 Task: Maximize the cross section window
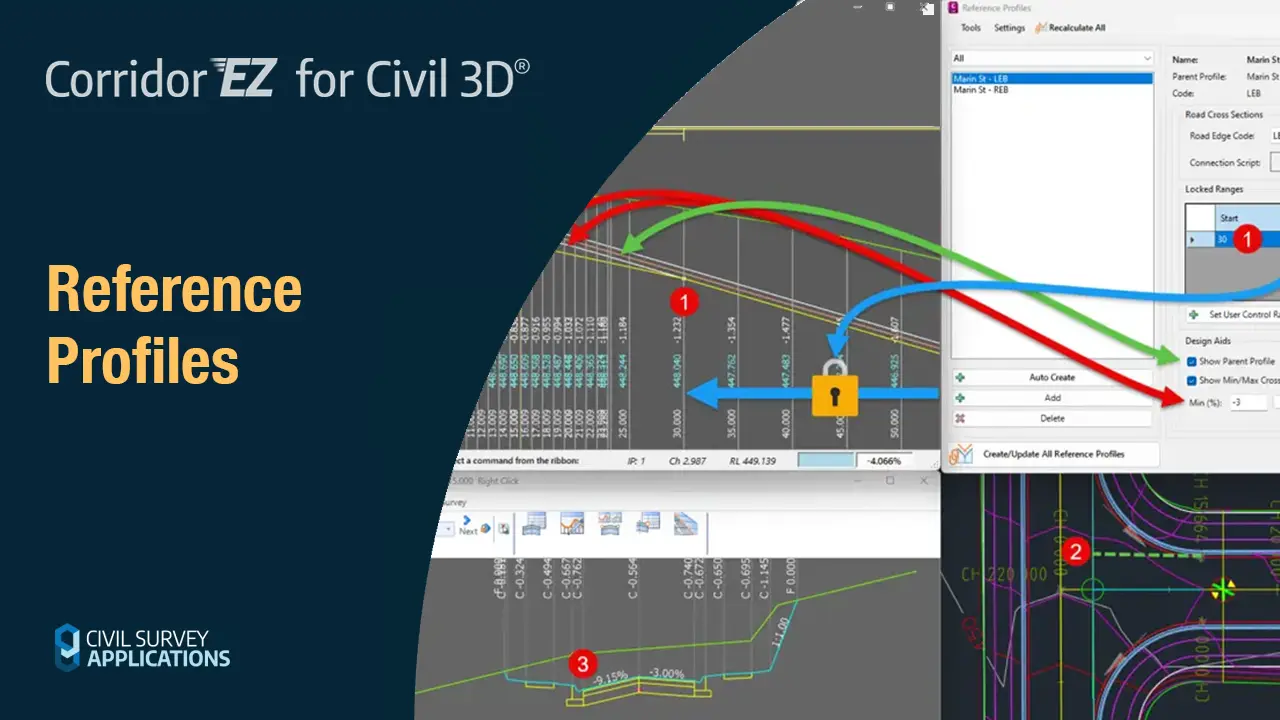coord(890,480)
